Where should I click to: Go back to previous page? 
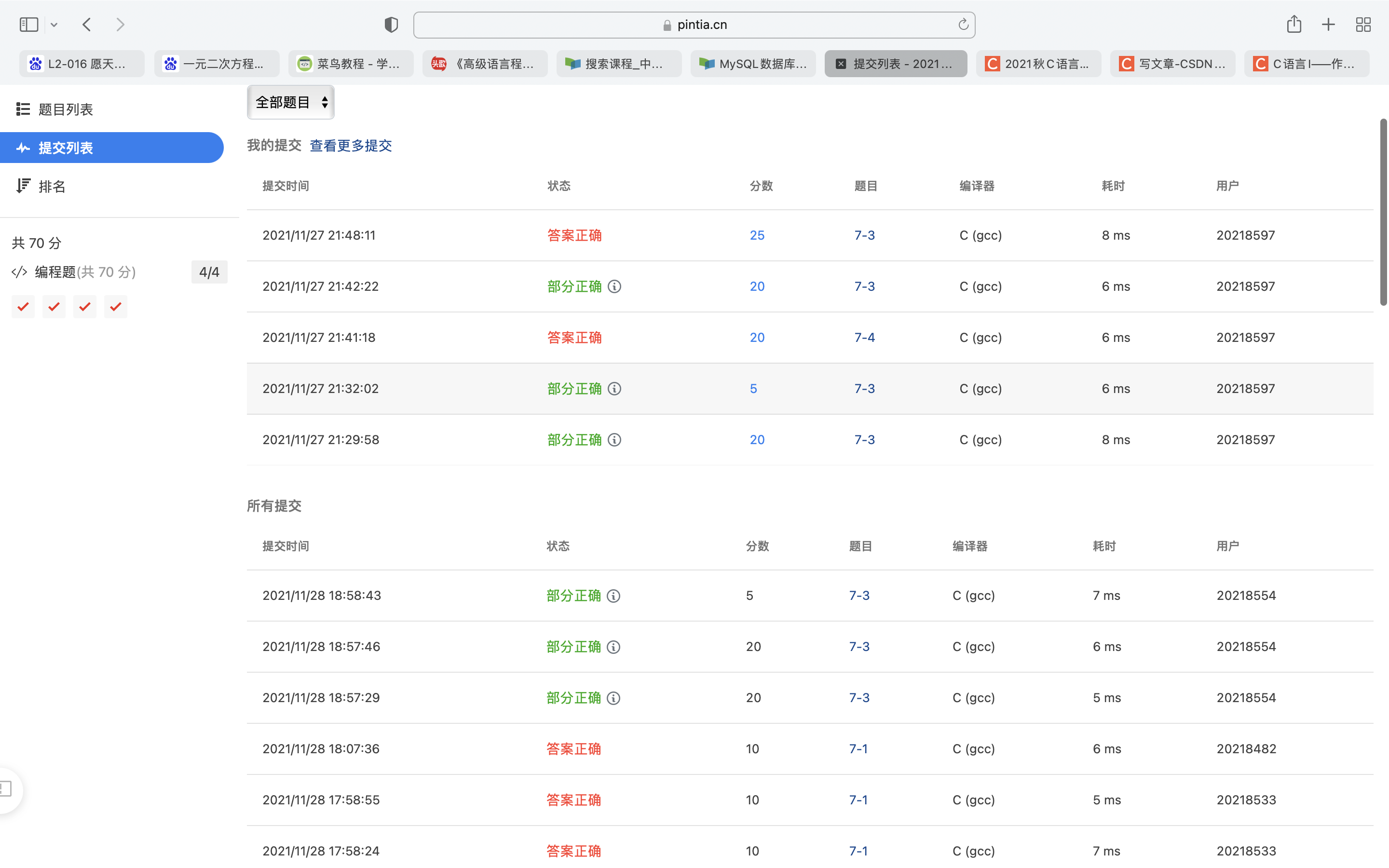[x=87, y=25]
